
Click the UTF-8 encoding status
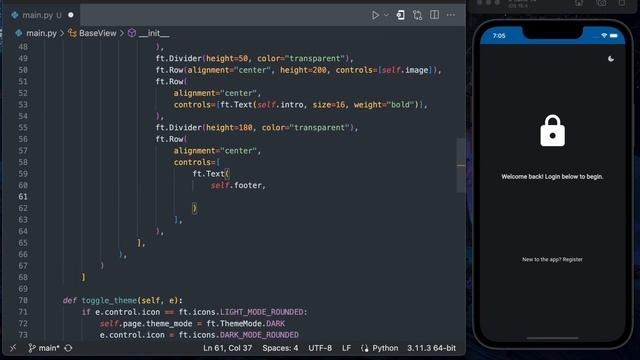[320, 348]
